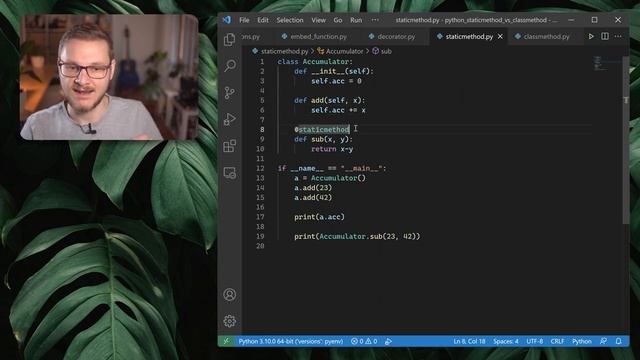Open the Remote Explorer icon
The image size is (640, 360).
coord(230,173)
